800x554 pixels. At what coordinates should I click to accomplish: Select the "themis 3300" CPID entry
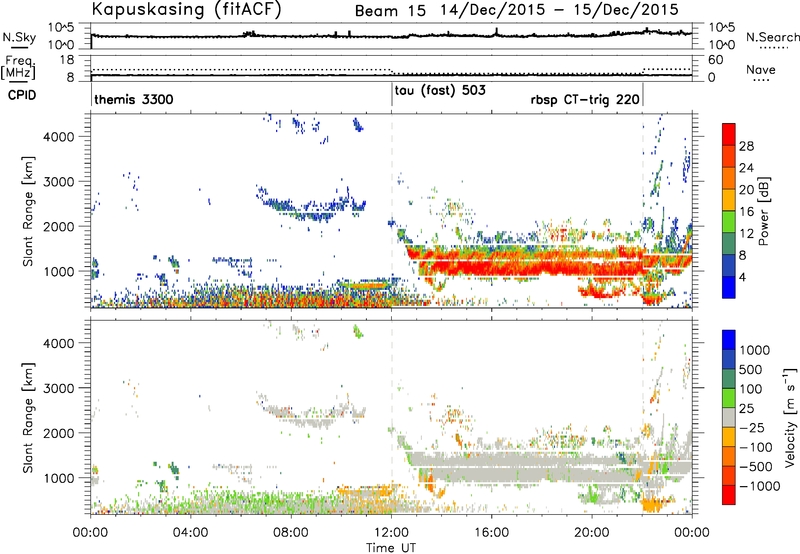pyautogui.click(x=134, y=99)
